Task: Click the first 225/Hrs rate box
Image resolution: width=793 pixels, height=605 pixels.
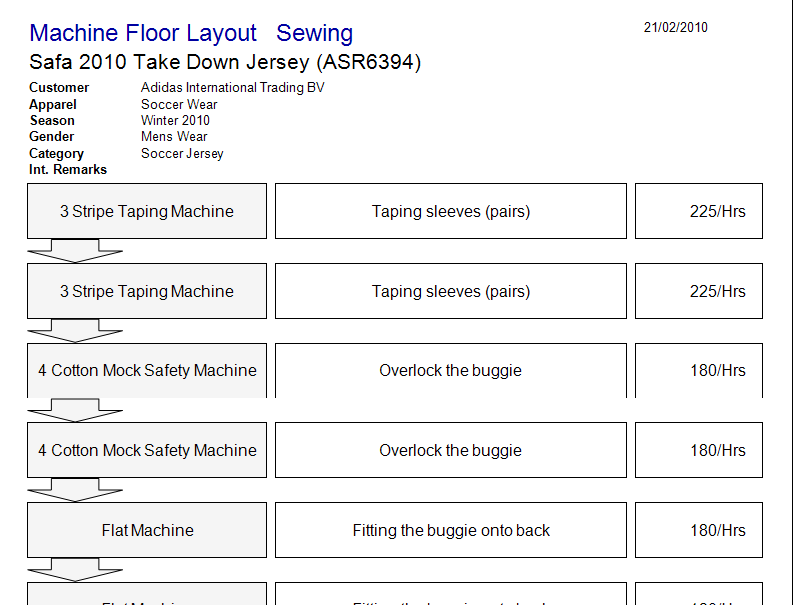Action: coord(699,211)
